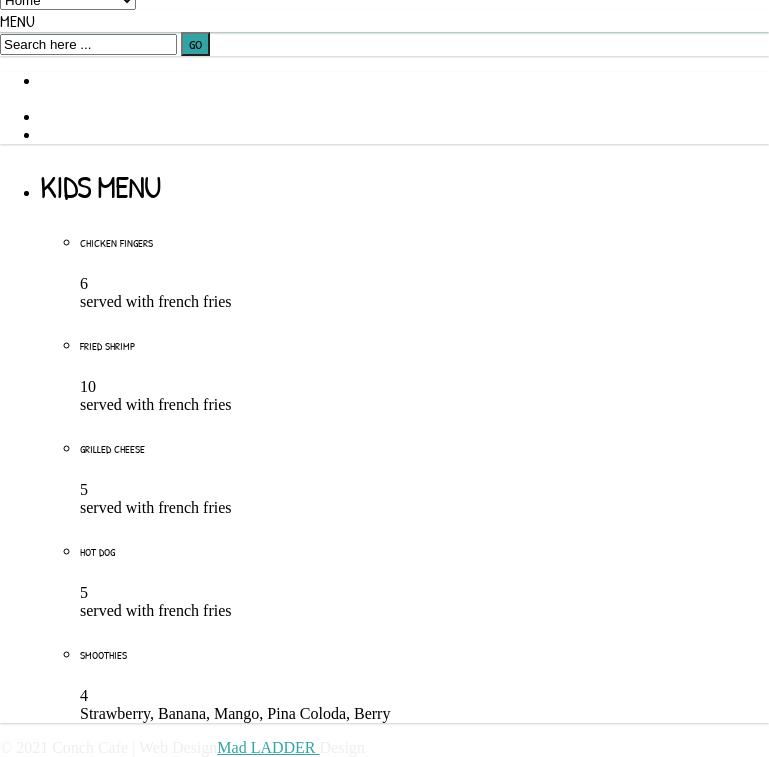Focus the 'Search here ...' input field
The image size is (769, 757).
click(x=88, y=45)
